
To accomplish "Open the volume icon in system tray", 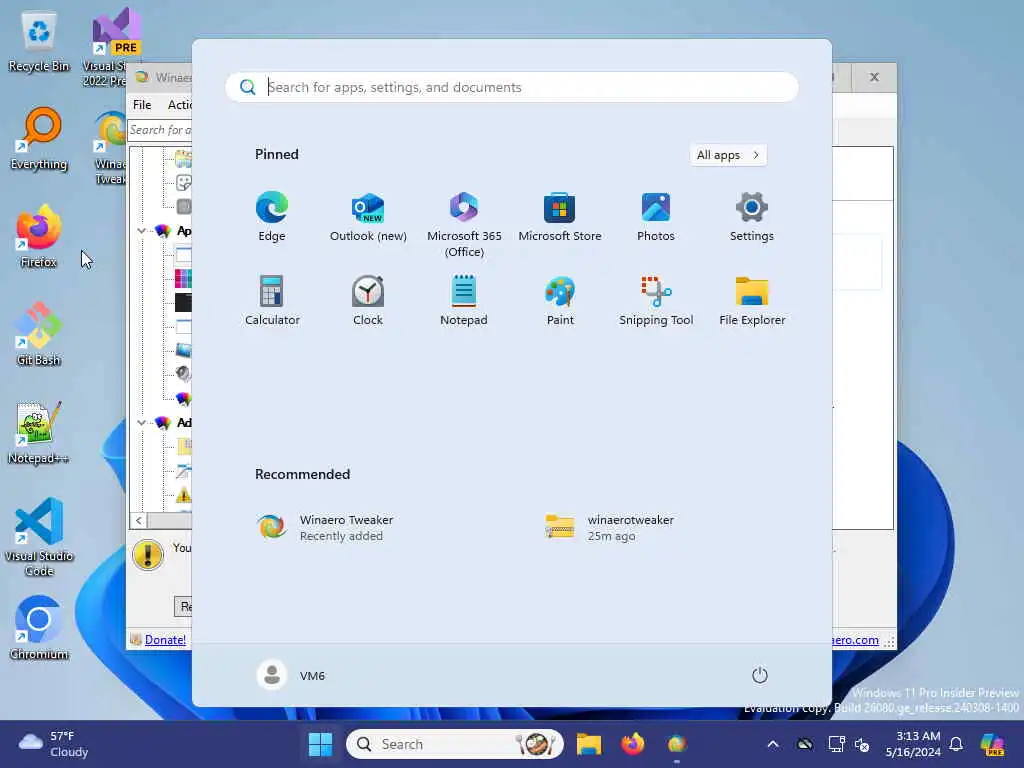I will 862,744.
